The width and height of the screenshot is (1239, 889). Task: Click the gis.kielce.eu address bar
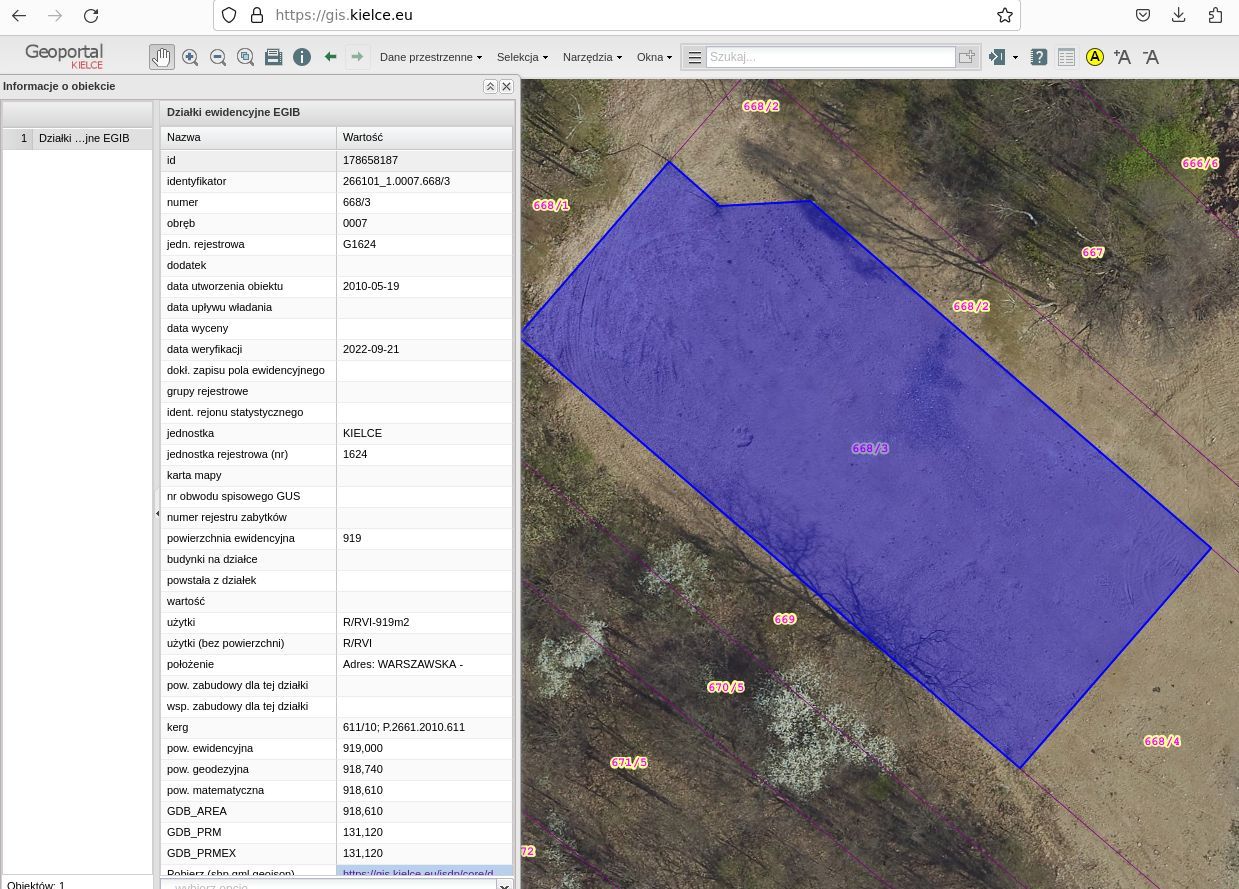click(x=617, y=15)
